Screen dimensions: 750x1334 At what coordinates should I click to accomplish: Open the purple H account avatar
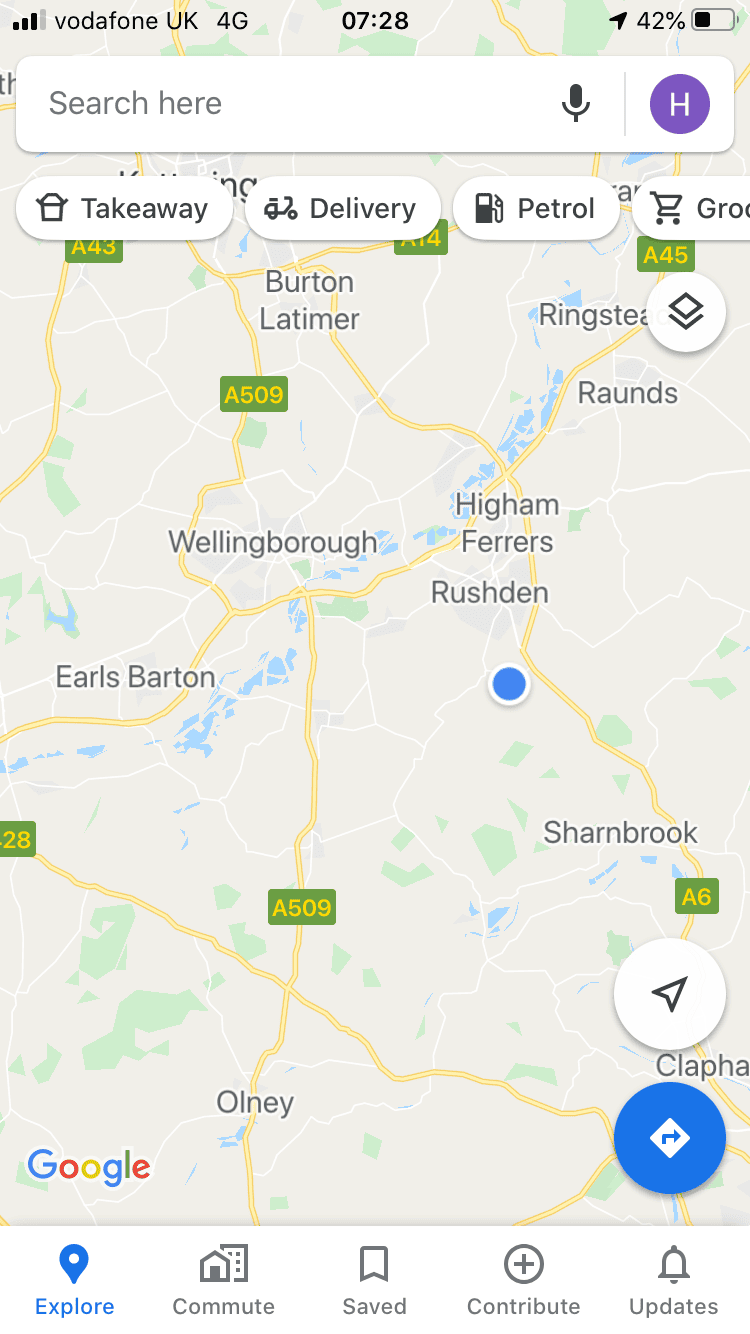click(680, 103)
